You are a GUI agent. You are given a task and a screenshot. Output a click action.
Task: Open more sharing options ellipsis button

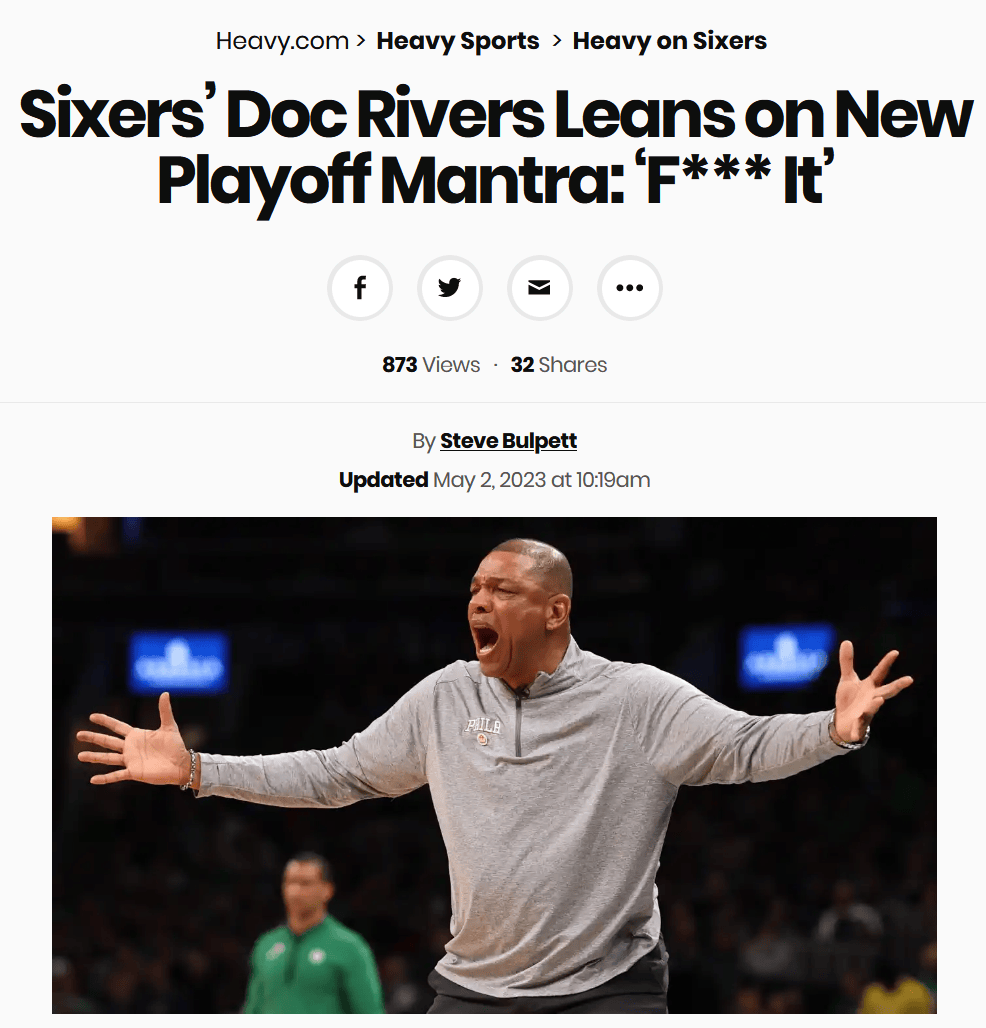629,288
